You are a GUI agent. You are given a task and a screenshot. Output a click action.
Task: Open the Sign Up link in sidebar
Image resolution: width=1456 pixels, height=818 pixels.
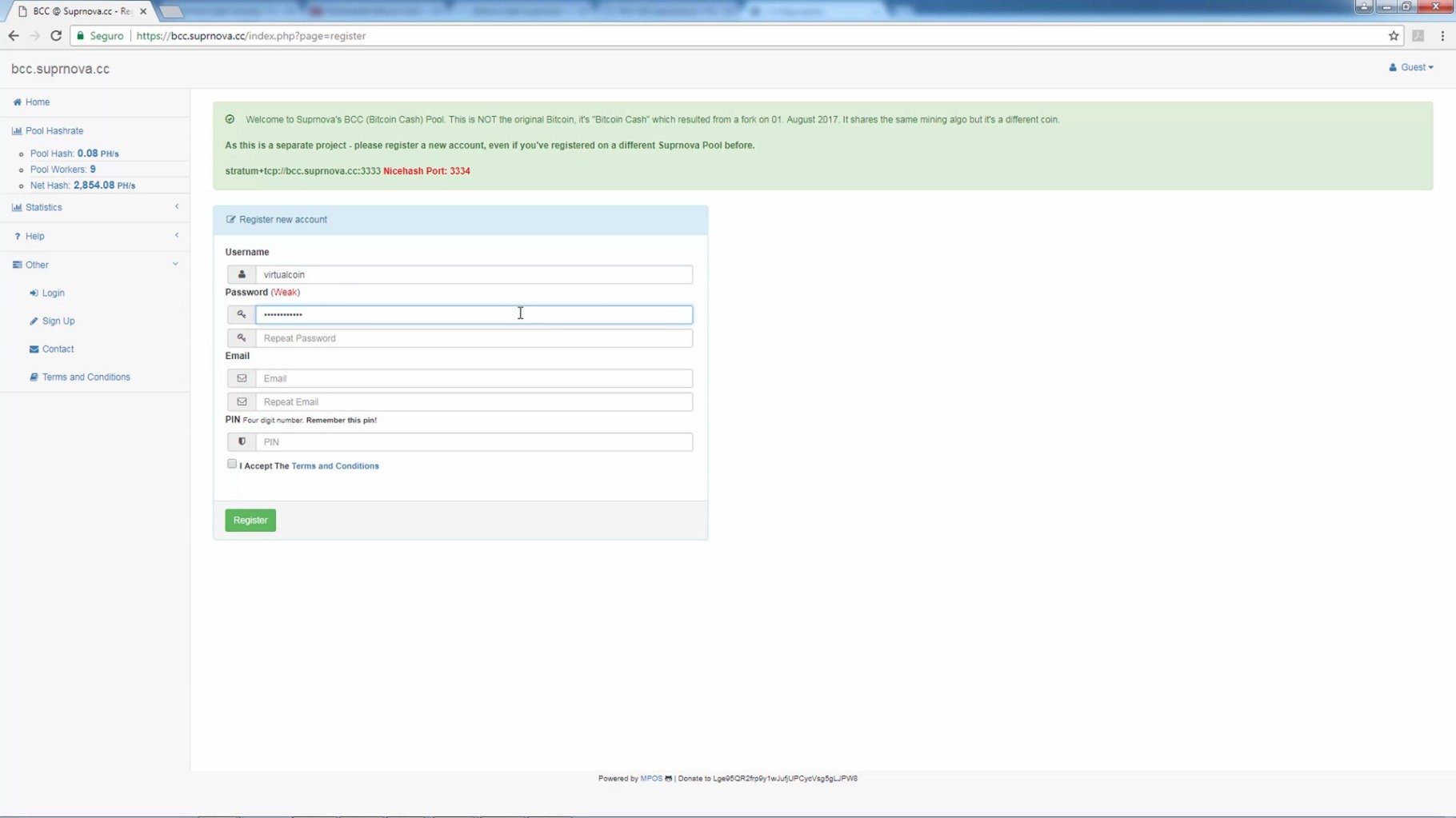pos(58,321)
